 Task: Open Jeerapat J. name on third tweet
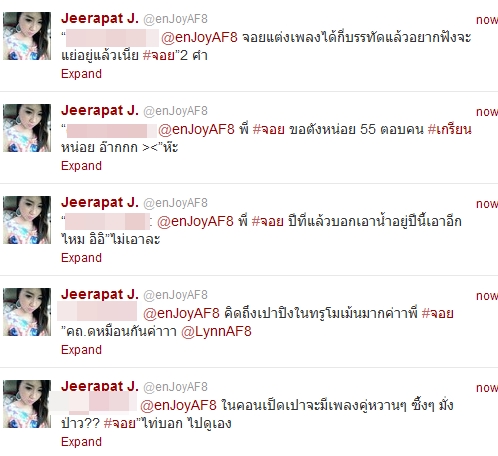[x=100, y=202]
